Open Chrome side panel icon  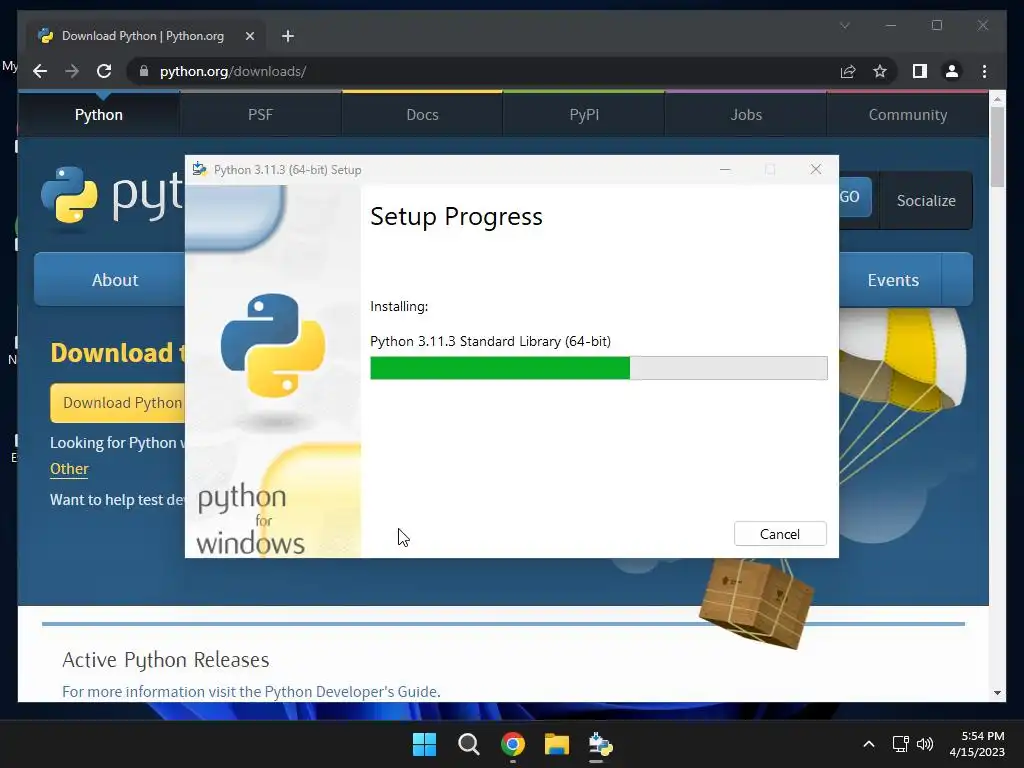tap(920, 71)
